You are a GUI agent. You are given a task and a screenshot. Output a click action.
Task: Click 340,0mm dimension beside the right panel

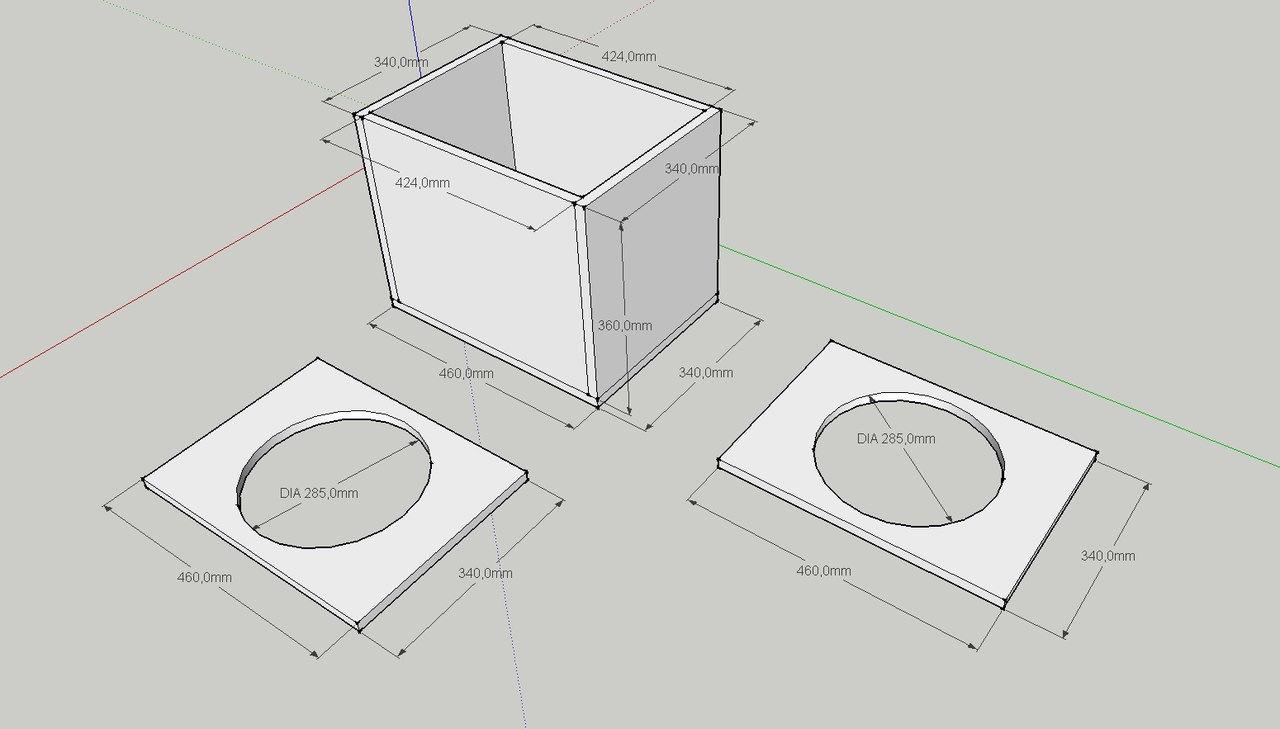coord(1108,556)
